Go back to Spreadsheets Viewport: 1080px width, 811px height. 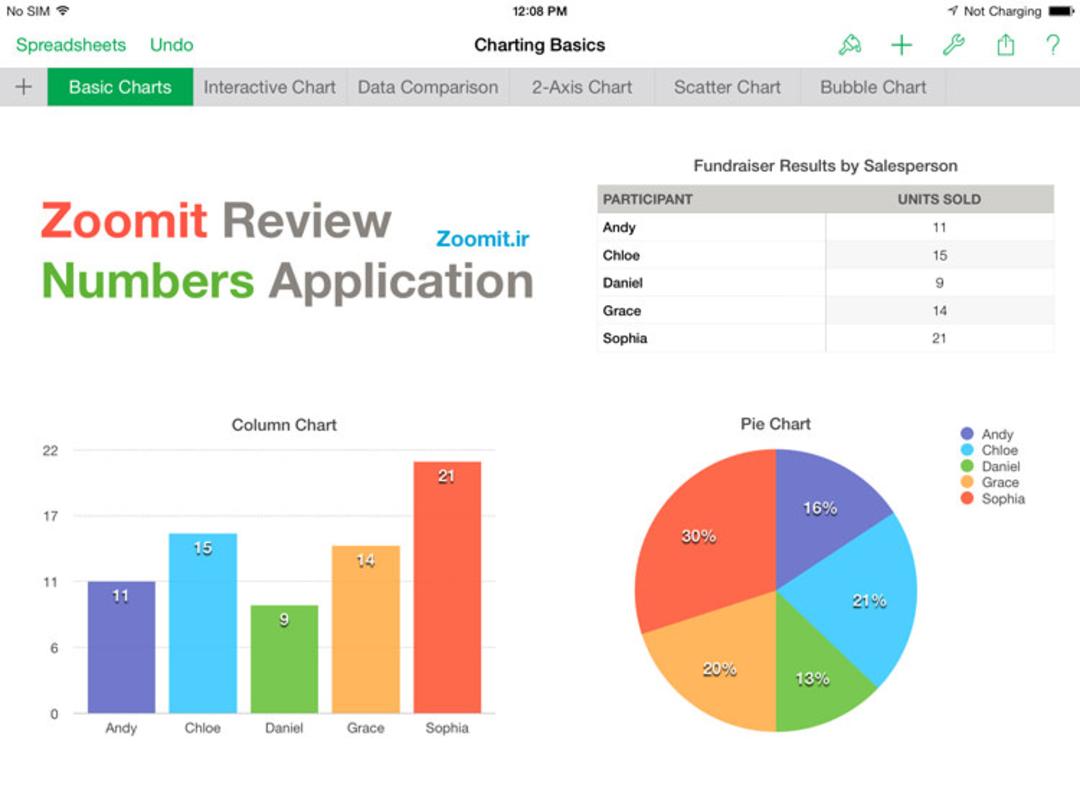point(71,45)
